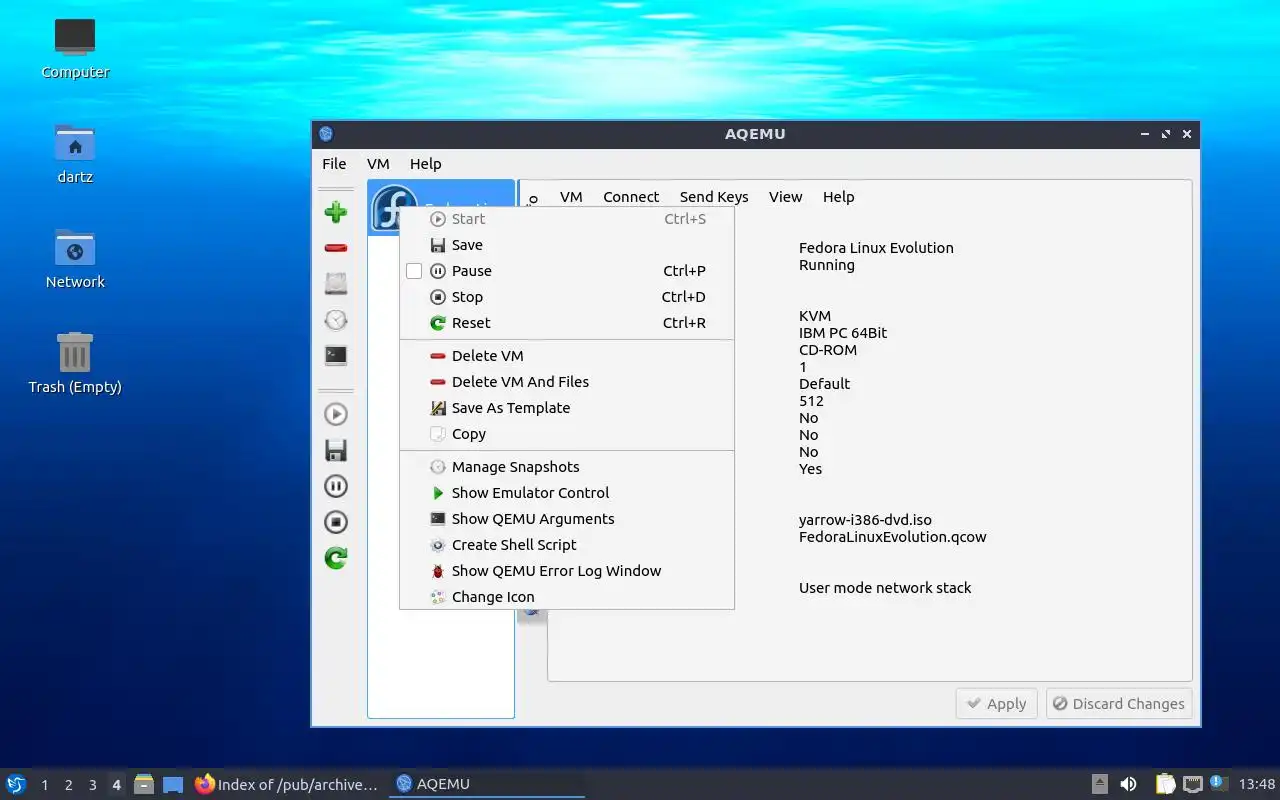The image size is (1280, 800).
Task: Switch to workspace 2 in pager
Action: pyautogui.click(x=68, y=785)
